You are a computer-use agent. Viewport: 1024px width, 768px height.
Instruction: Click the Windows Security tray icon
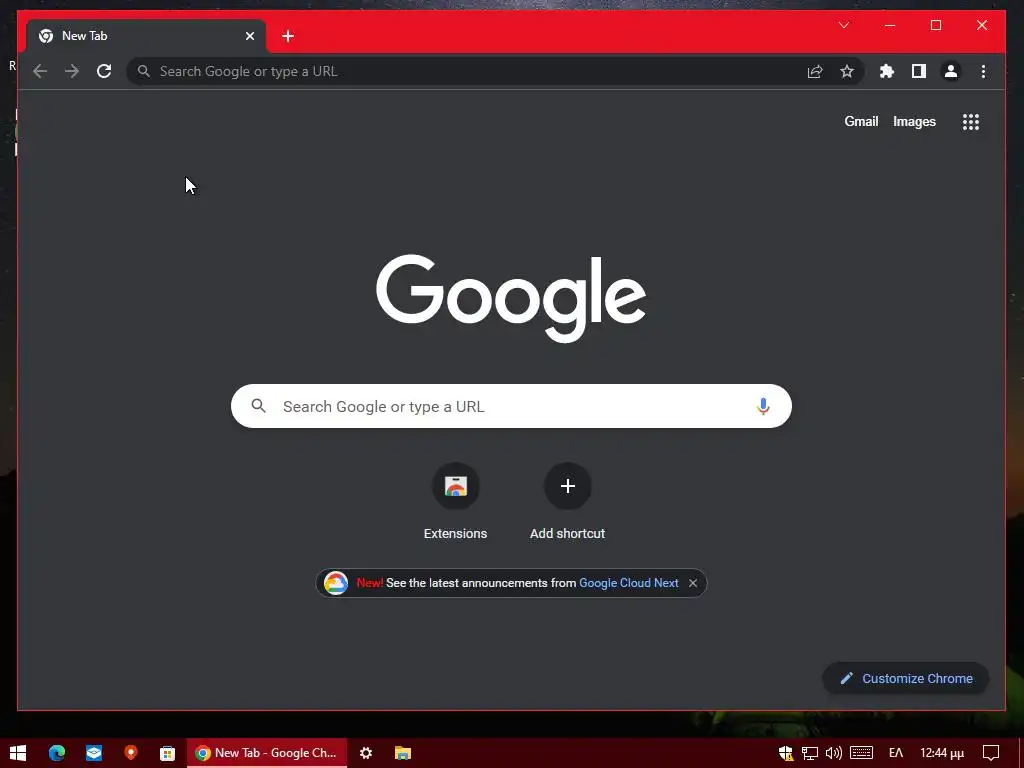786,753
